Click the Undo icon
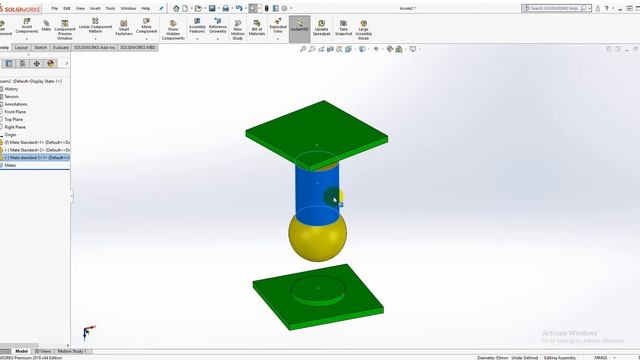640x360 pixels. click(x=239, y=8)
